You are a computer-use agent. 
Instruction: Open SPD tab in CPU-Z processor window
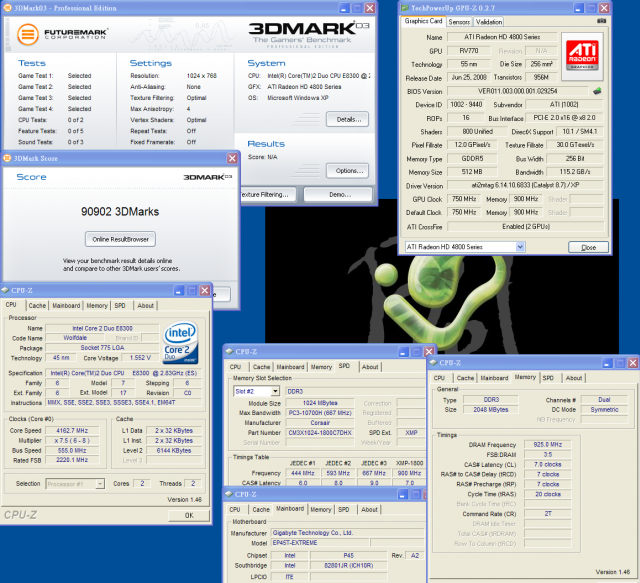(x=120, y=305)
